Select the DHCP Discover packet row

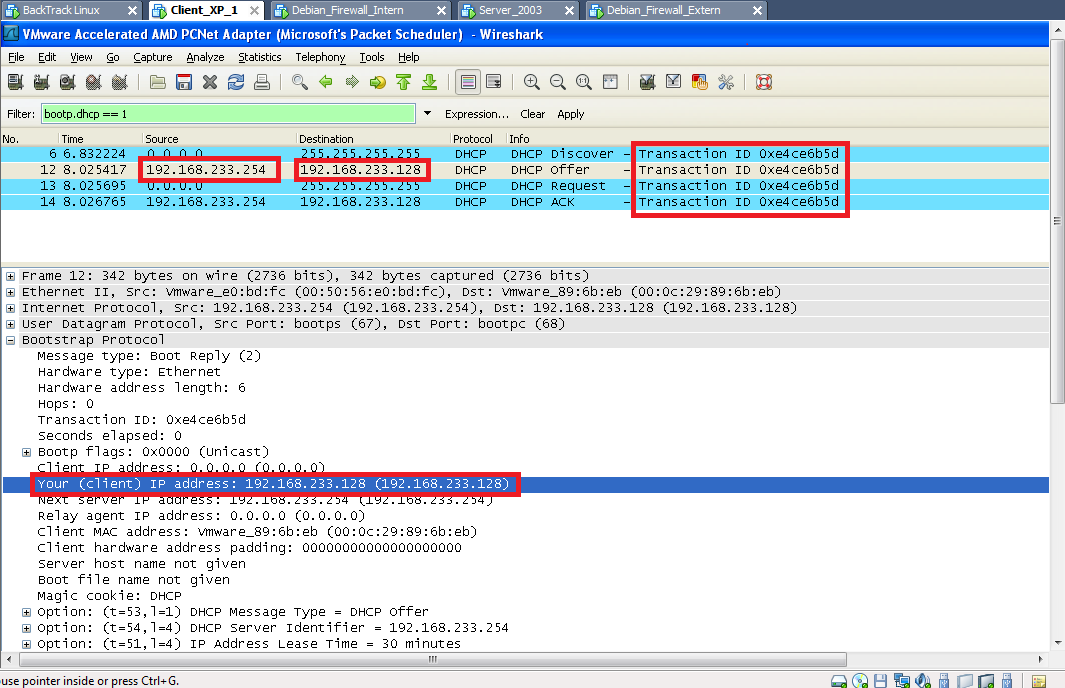click(524, 153)
